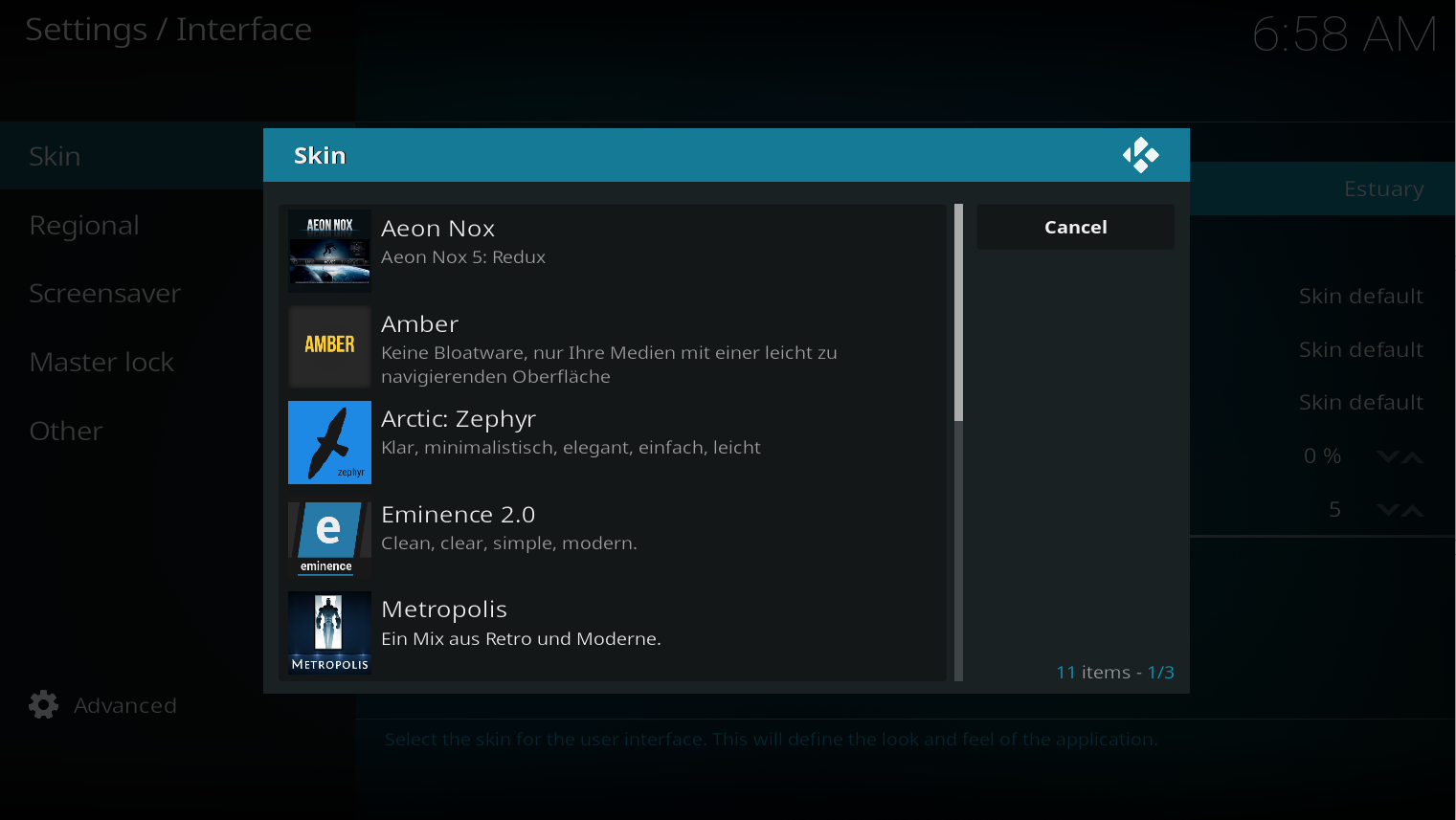The width and height of the screenshot is (1456, 820).
Task: Decrease the 0 % value with down arrow
Action: click(1387, 456)
